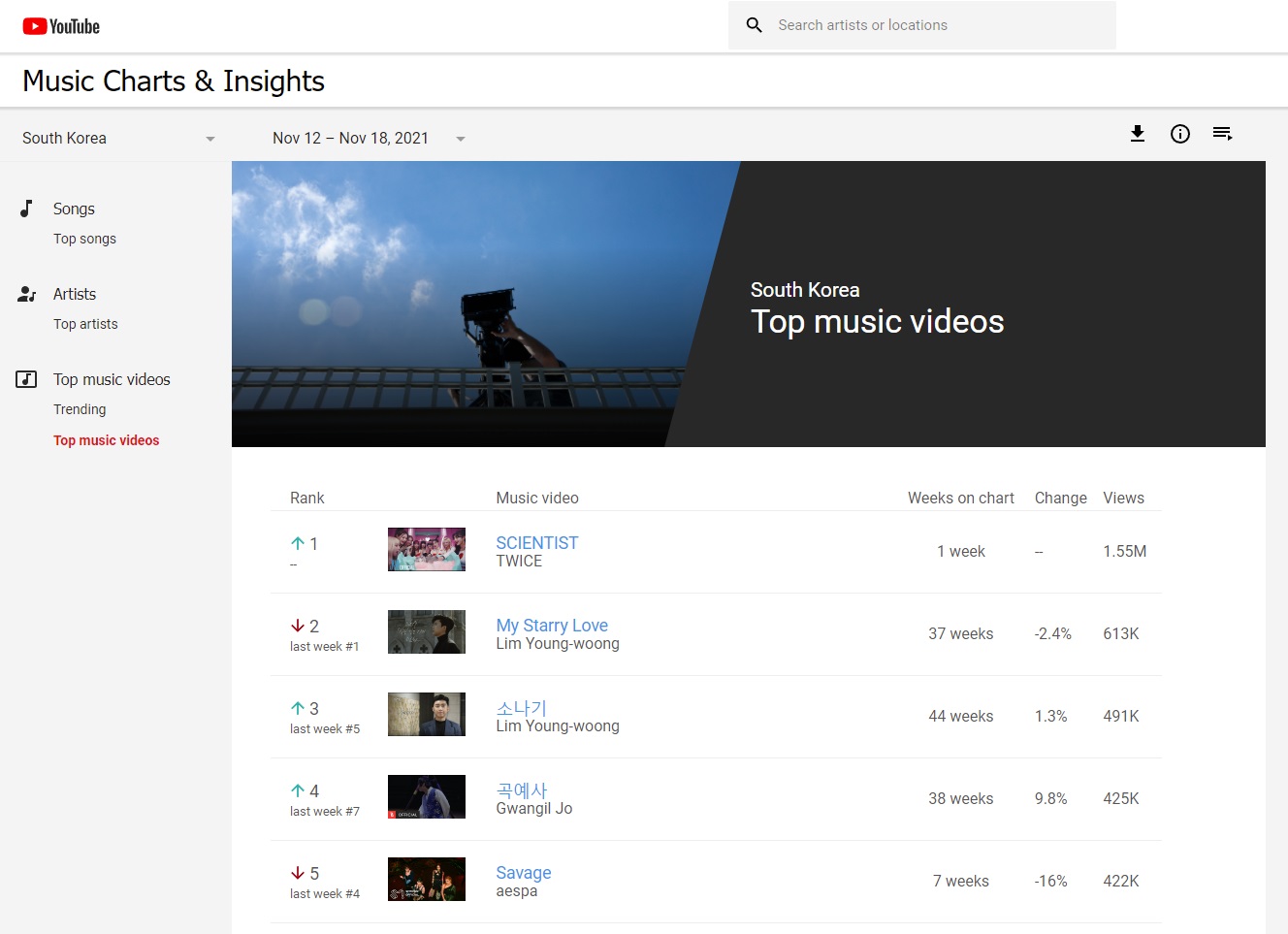The width and height of the screenshot is (1288, 934).
Task: Click the My Starry Love thumbnail
Action: (427, 631)
